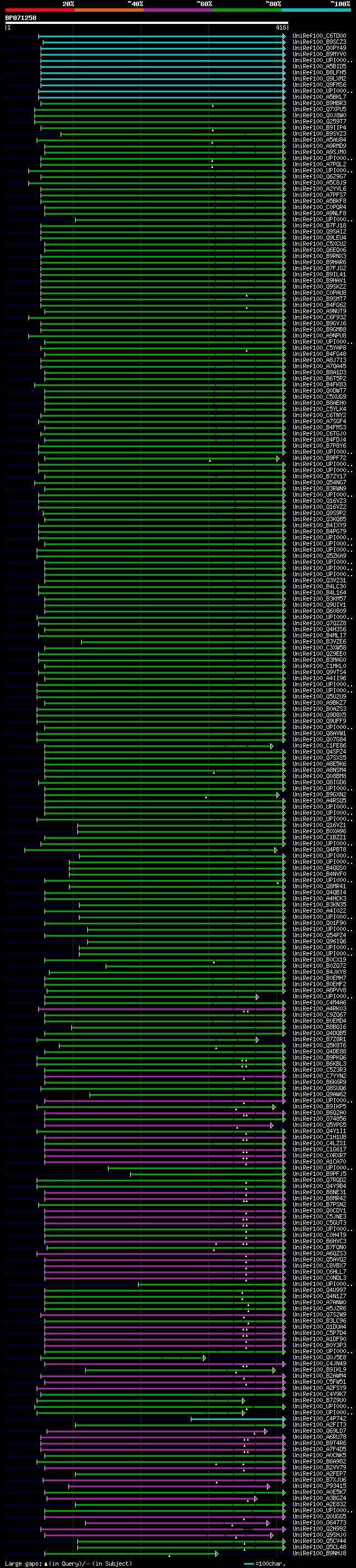This screenshot has height=1568, width=356.
Task: Select the UniRef100_Q7XPU5 label
Action: 319,110
